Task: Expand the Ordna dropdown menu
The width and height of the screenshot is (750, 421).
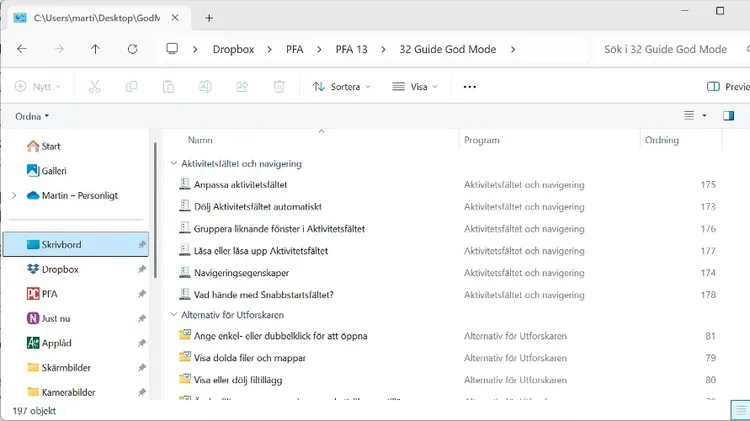Action: click(x=32, y=116)
